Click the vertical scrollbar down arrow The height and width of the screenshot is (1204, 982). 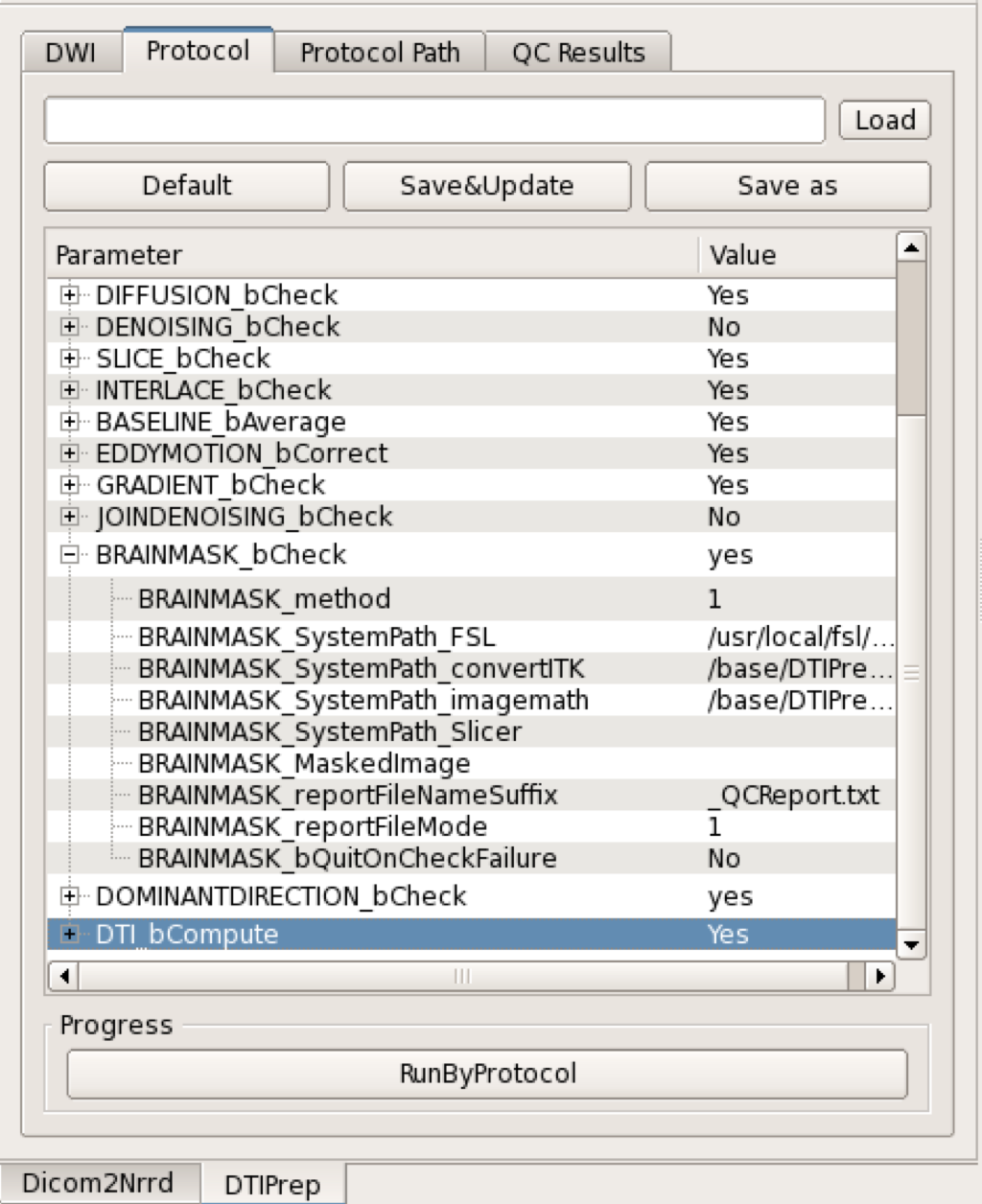point(910,945)
